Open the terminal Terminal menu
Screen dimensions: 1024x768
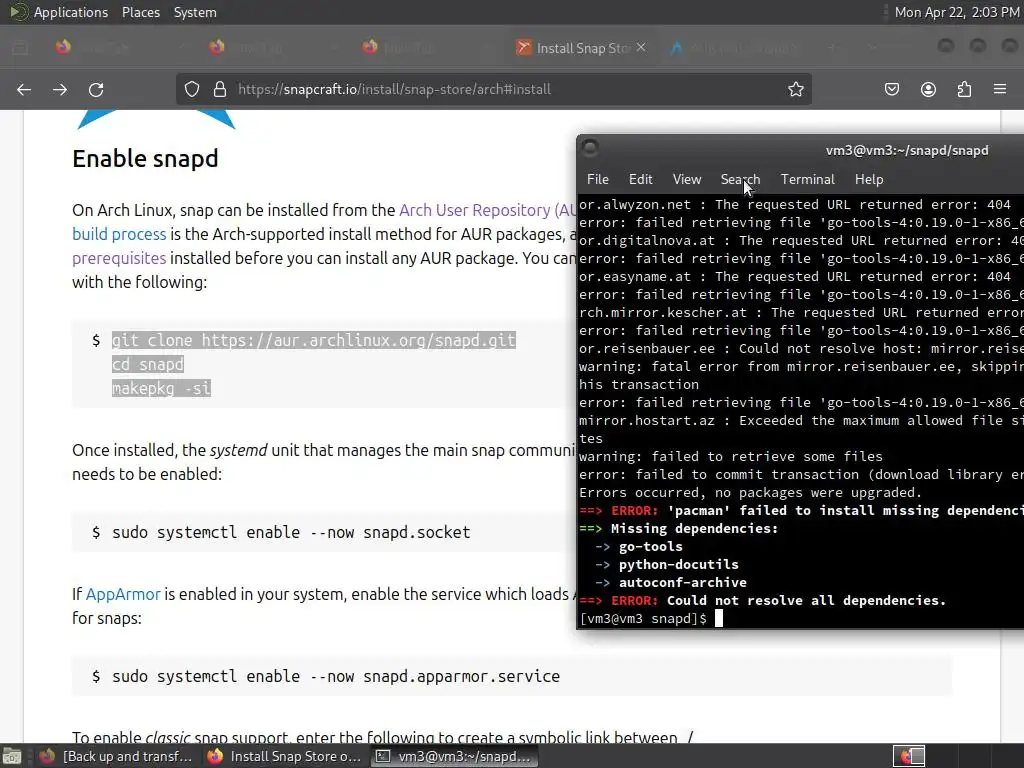807,179
